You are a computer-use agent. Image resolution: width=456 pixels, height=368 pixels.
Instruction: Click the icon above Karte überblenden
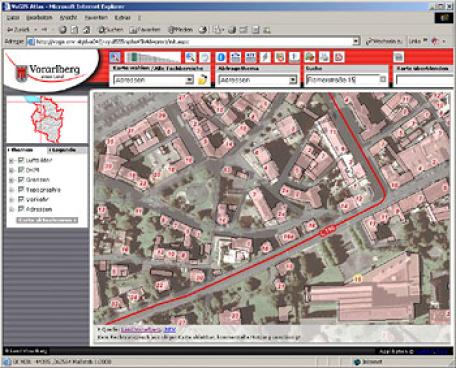click(398, 57)
